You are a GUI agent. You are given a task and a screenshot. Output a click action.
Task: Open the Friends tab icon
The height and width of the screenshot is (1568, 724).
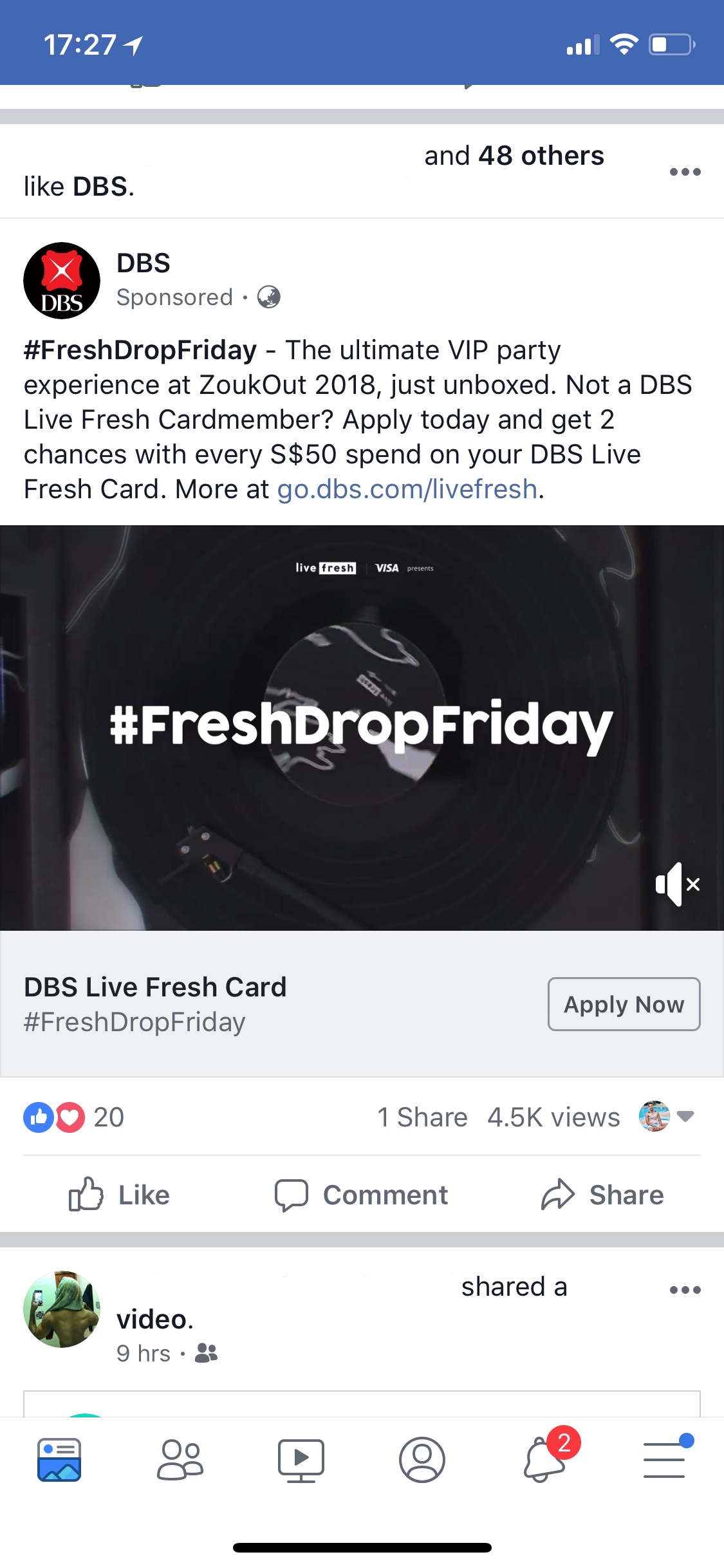(180, 1459)
